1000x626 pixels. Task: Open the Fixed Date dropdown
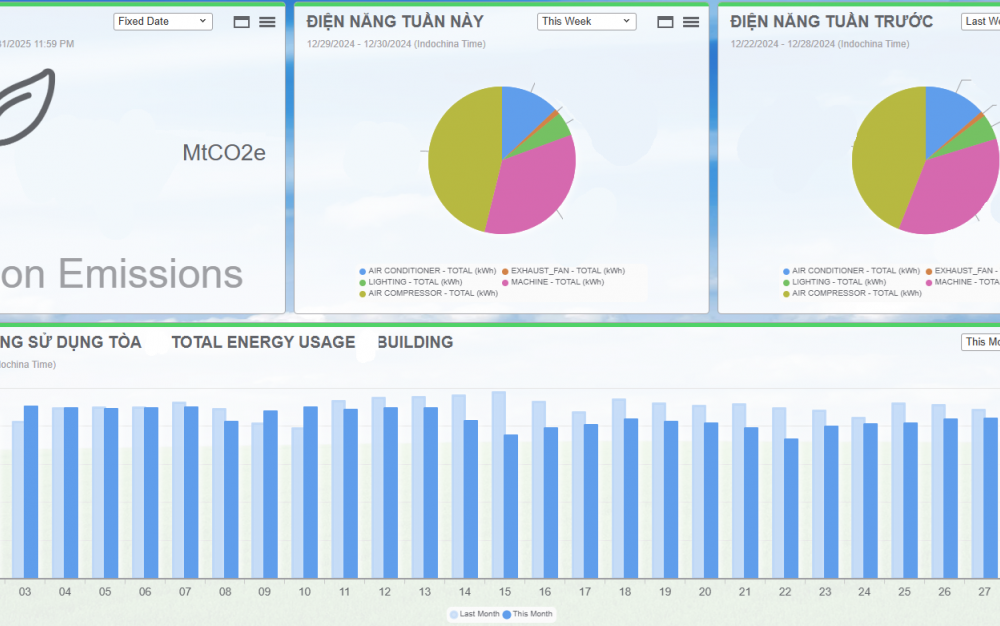[x=162, y=21]
